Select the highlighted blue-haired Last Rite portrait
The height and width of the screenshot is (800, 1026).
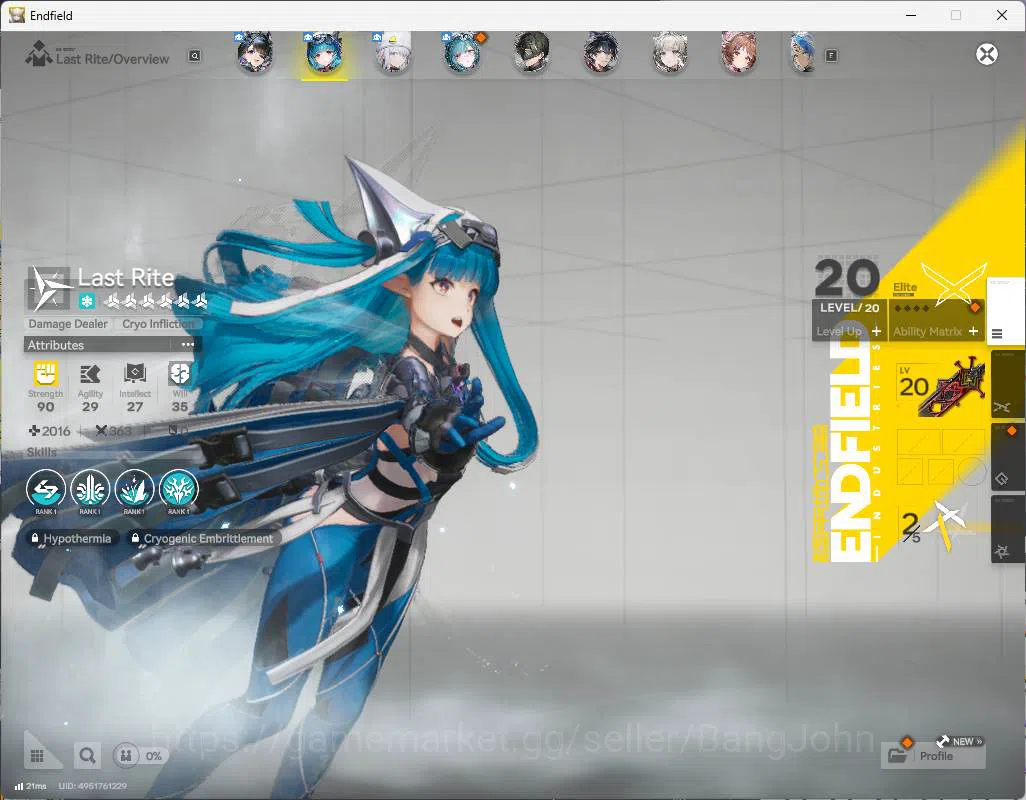(324, 54)
